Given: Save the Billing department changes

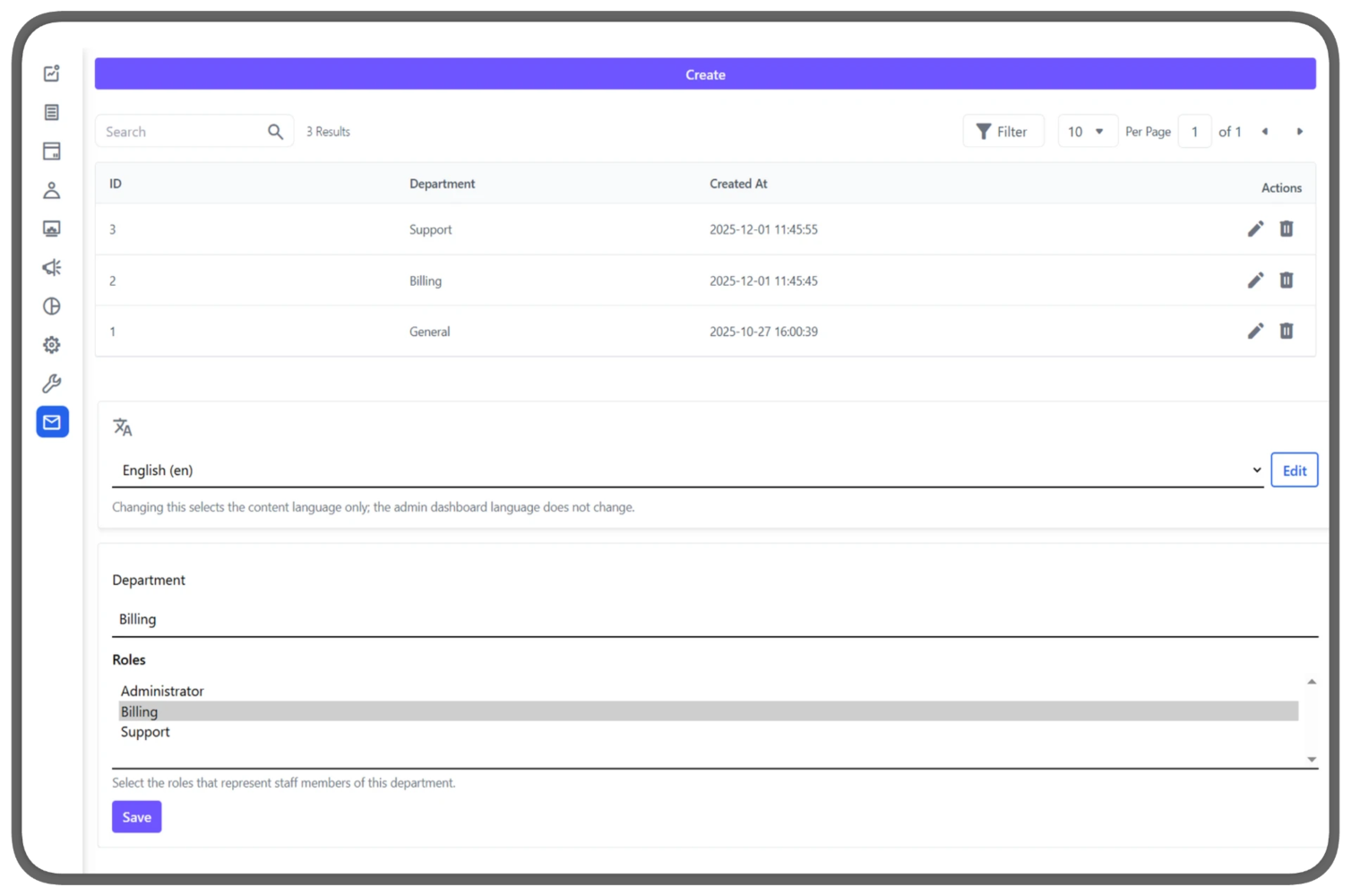Looking at the screenshot, I should [136, 816].
